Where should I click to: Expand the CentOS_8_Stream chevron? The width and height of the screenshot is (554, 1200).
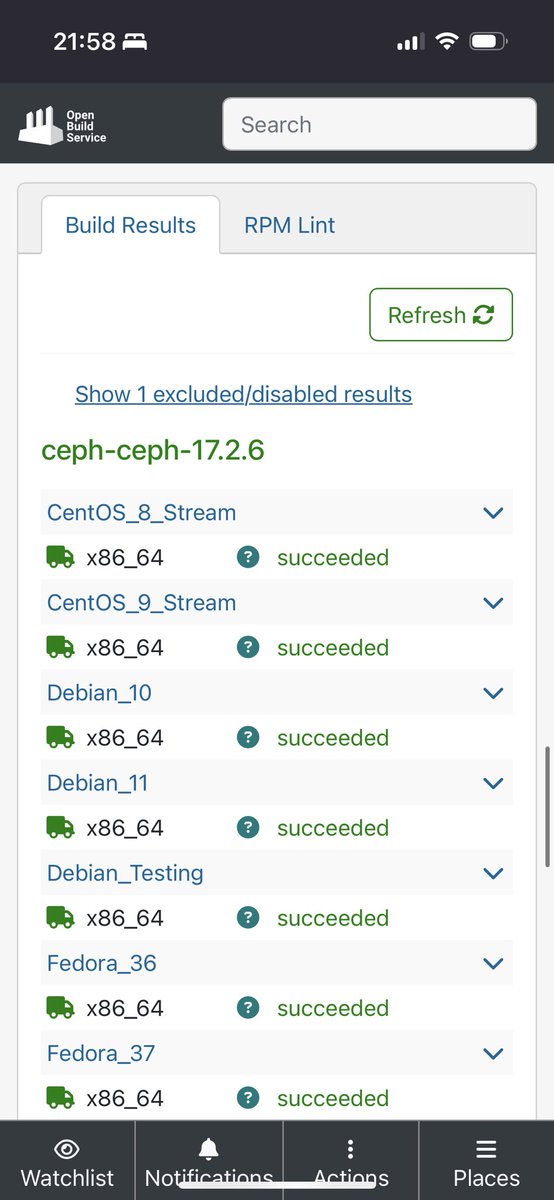(493, 513)
